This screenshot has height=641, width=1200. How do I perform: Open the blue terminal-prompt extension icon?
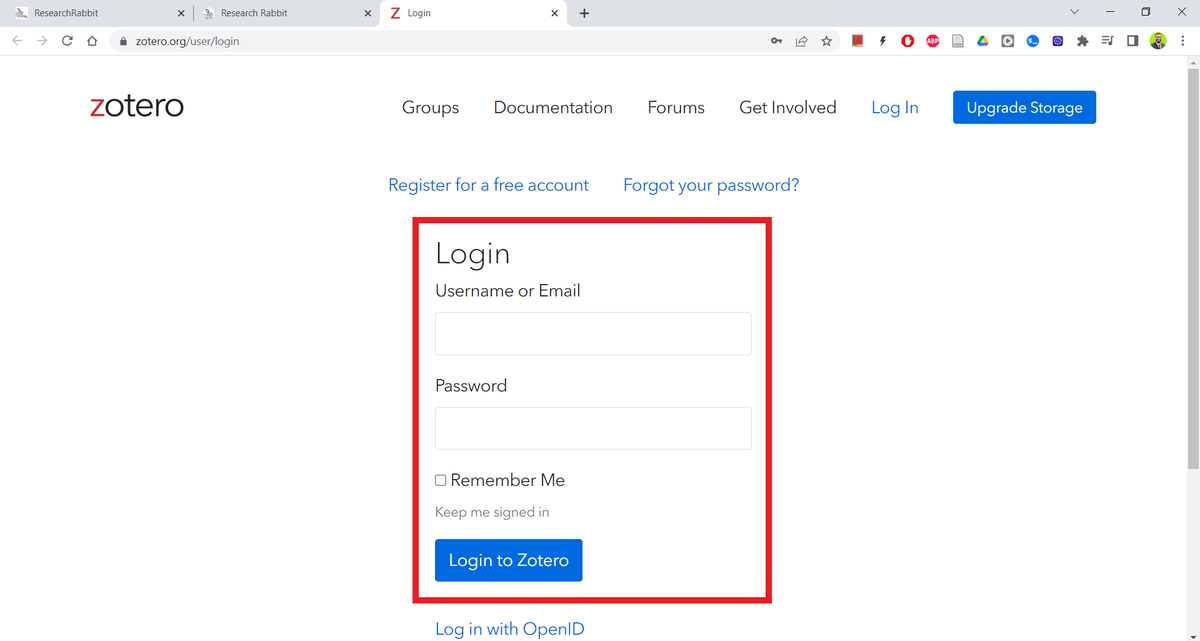click(x=1032, y=41)
